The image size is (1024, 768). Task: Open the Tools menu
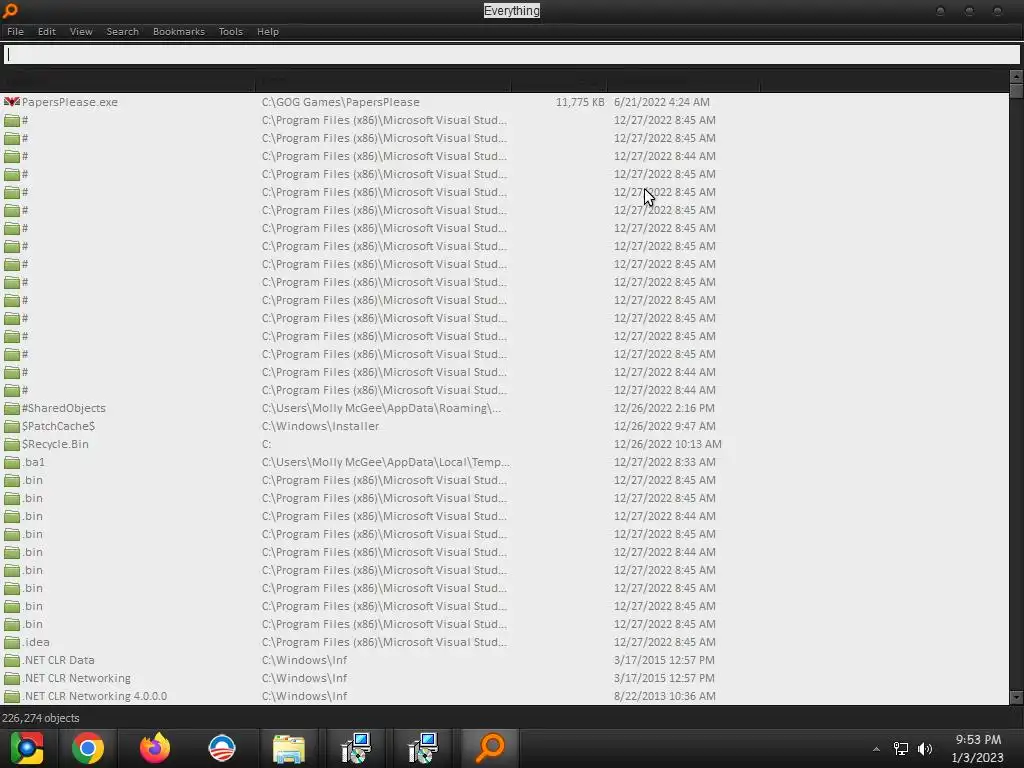[231, 31]
